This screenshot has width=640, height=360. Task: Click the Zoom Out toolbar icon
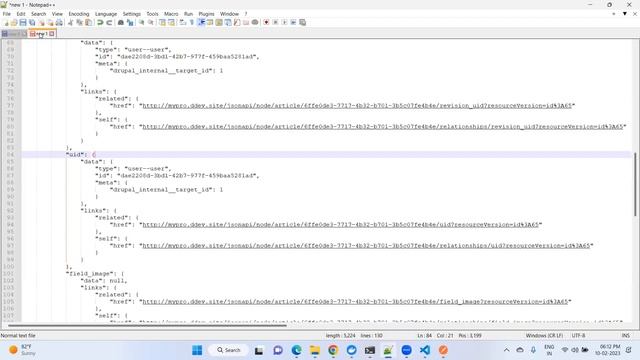coord(151,22)
